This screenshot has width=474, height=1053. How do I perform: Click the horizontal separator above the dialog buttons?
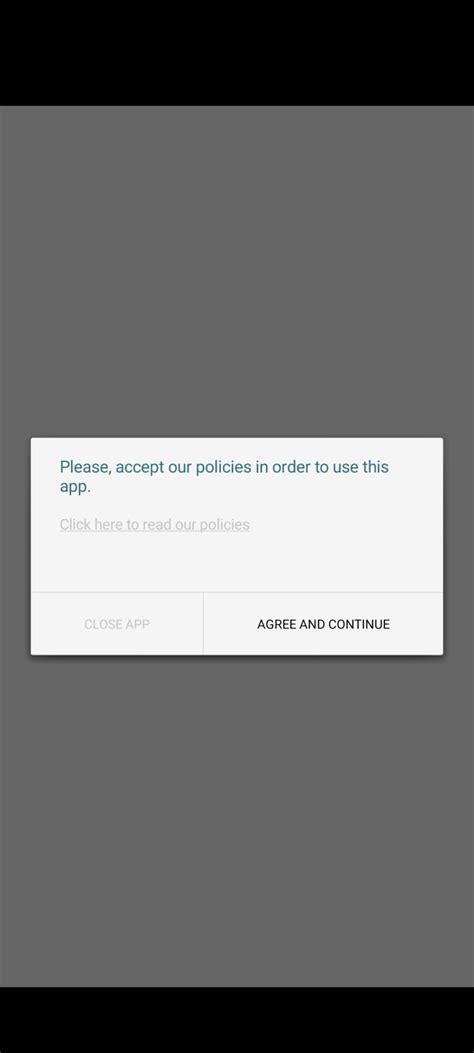pos(237,592)
